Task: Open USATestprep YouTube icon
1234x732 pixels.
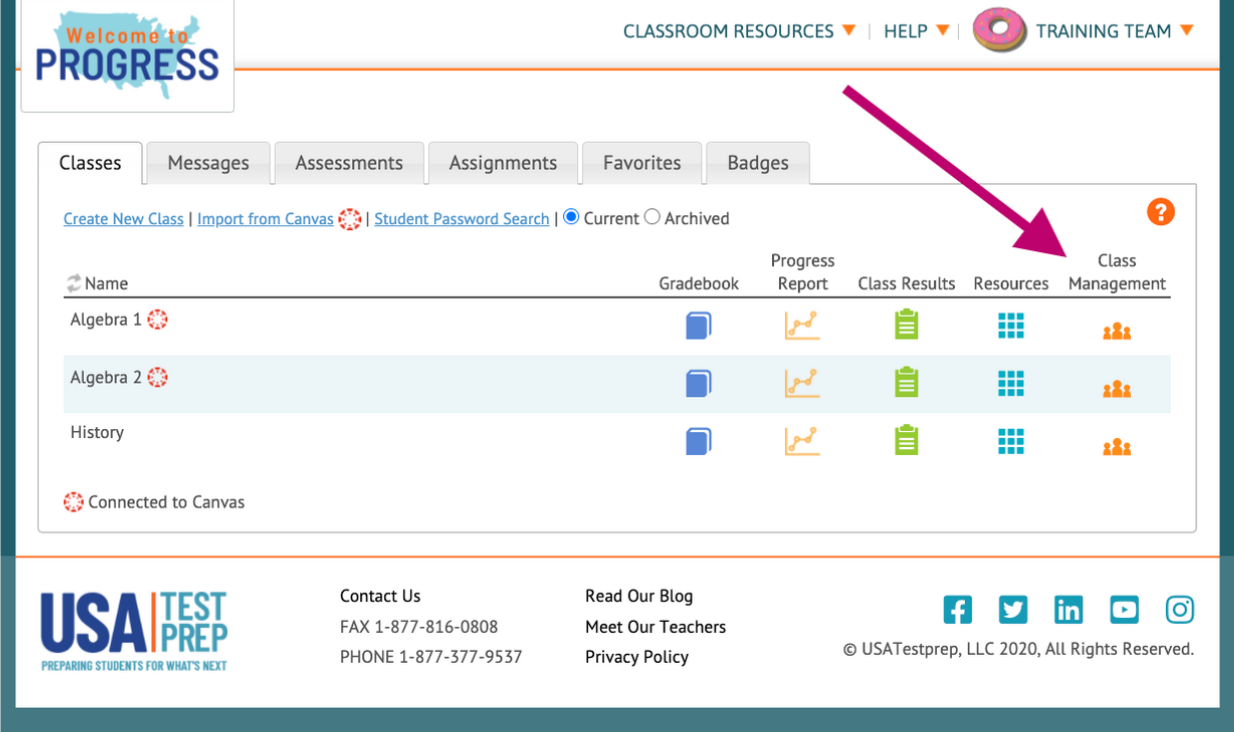Action: (x=1124, y=609)
